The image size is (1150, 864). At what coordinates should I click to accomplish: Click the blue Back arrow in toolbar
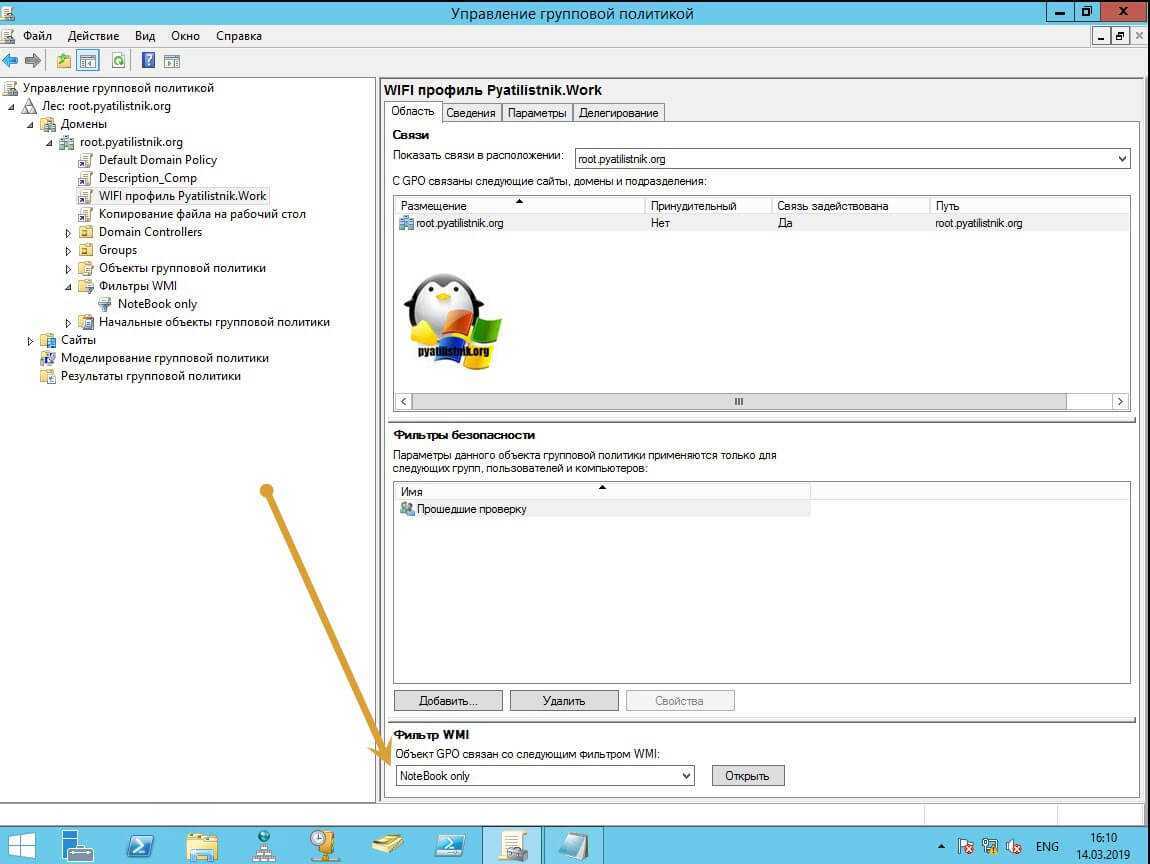(x=11, y=61)
